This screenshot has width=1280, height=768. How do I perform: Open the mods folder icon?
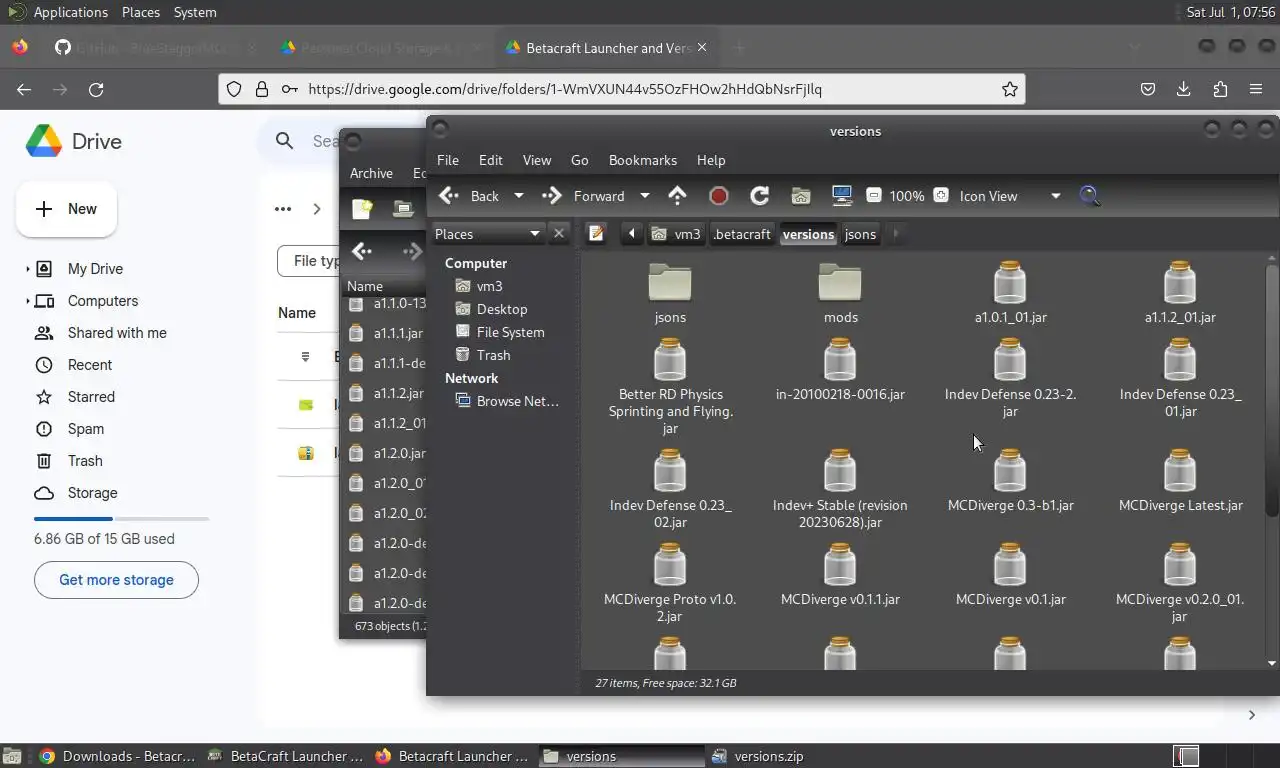click(x=840, y=282)
